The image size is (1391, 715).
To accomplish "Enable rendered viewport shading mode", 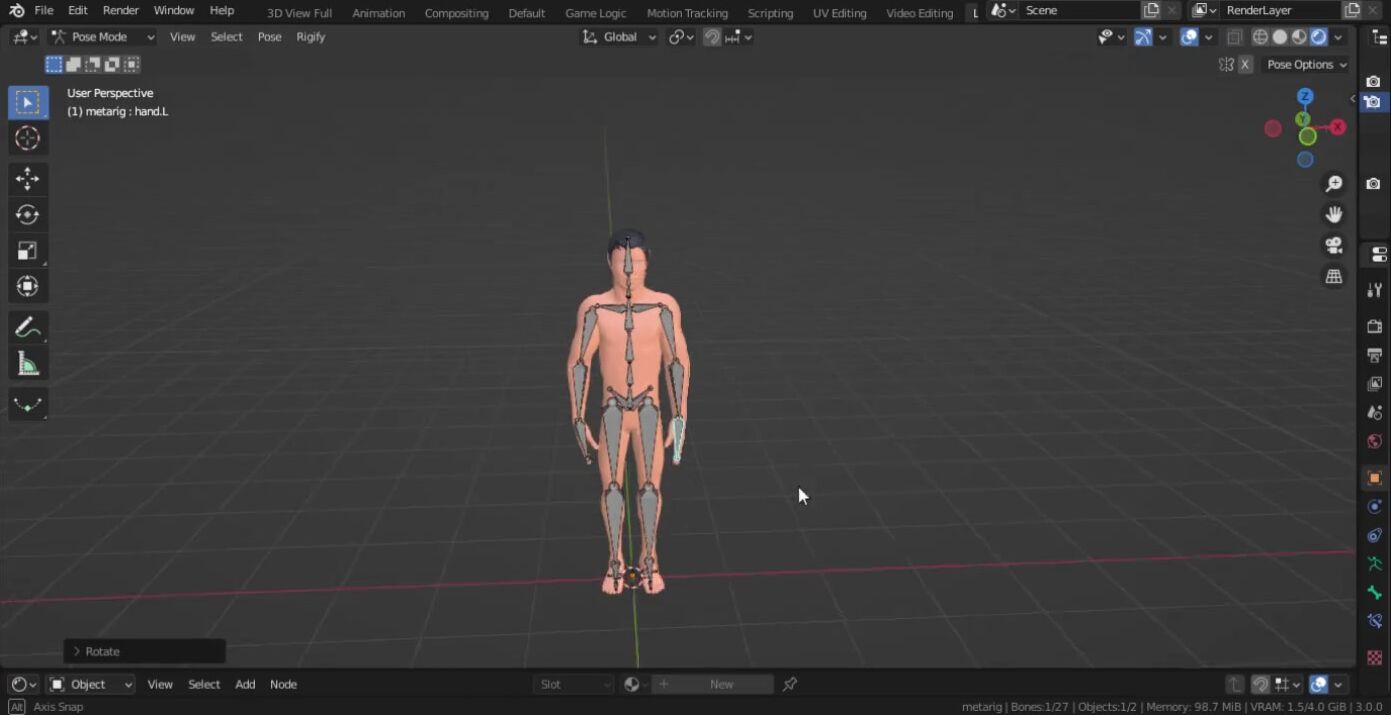I will pos(1318,37).
